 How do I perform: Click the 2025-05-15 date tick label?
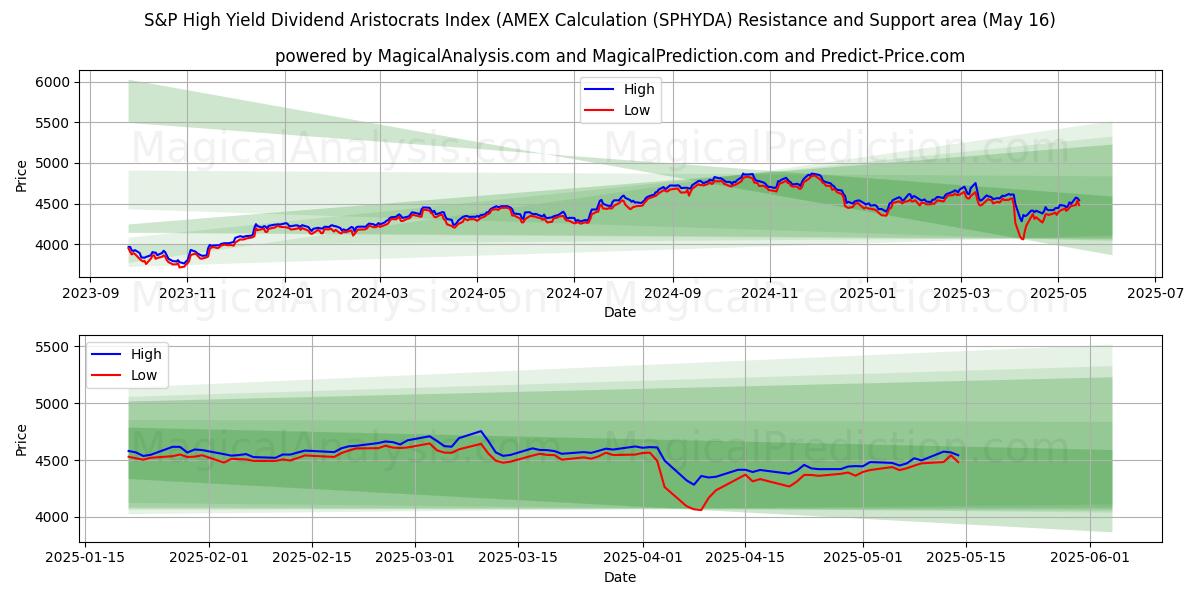pyautogui.click(x=965, y=559)
